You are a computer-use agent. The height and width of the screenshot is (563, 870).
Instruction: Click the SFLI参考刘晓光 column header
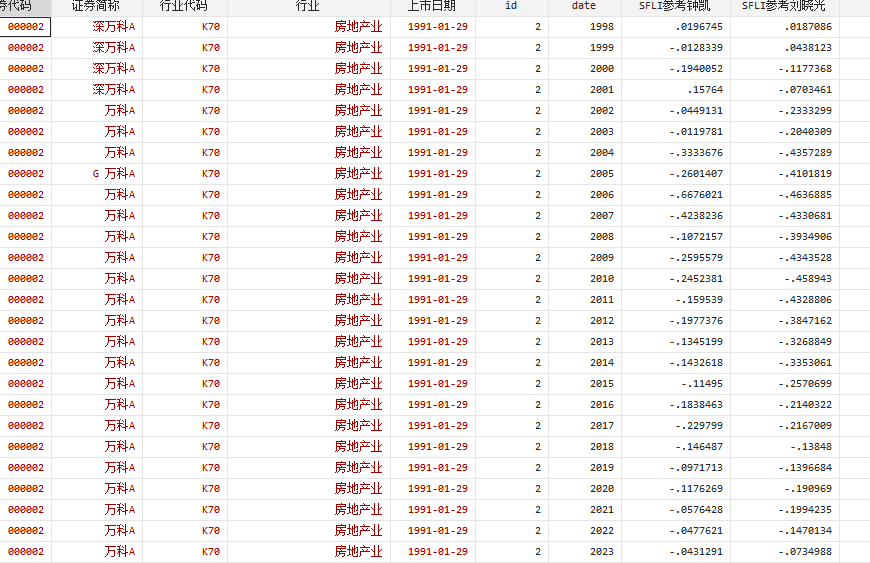[783, 6]
